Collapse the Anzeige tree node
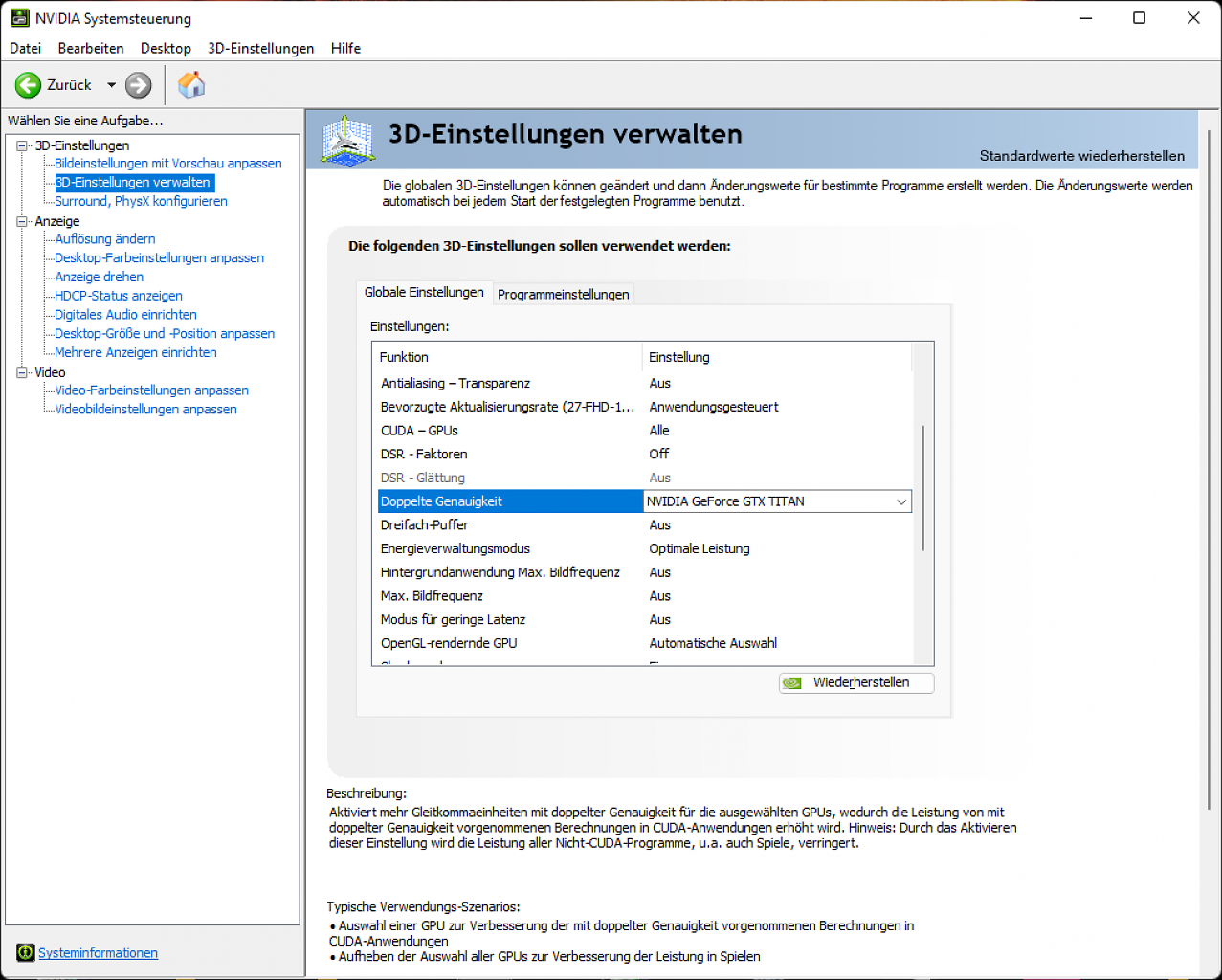1222x980 pixels. click(22, 221)
